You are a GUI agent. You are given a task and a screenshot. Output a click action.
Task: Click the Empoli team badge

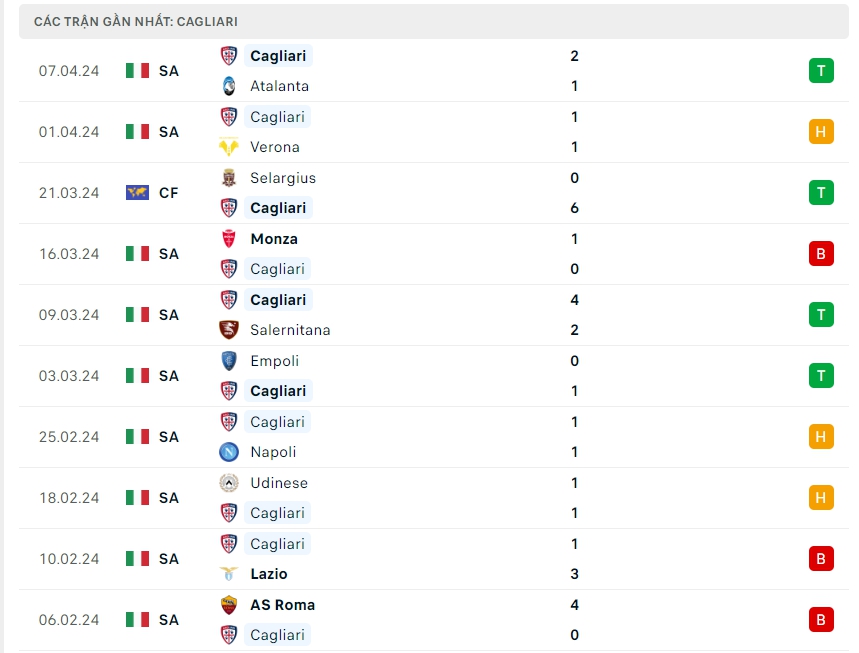[229, 361]
